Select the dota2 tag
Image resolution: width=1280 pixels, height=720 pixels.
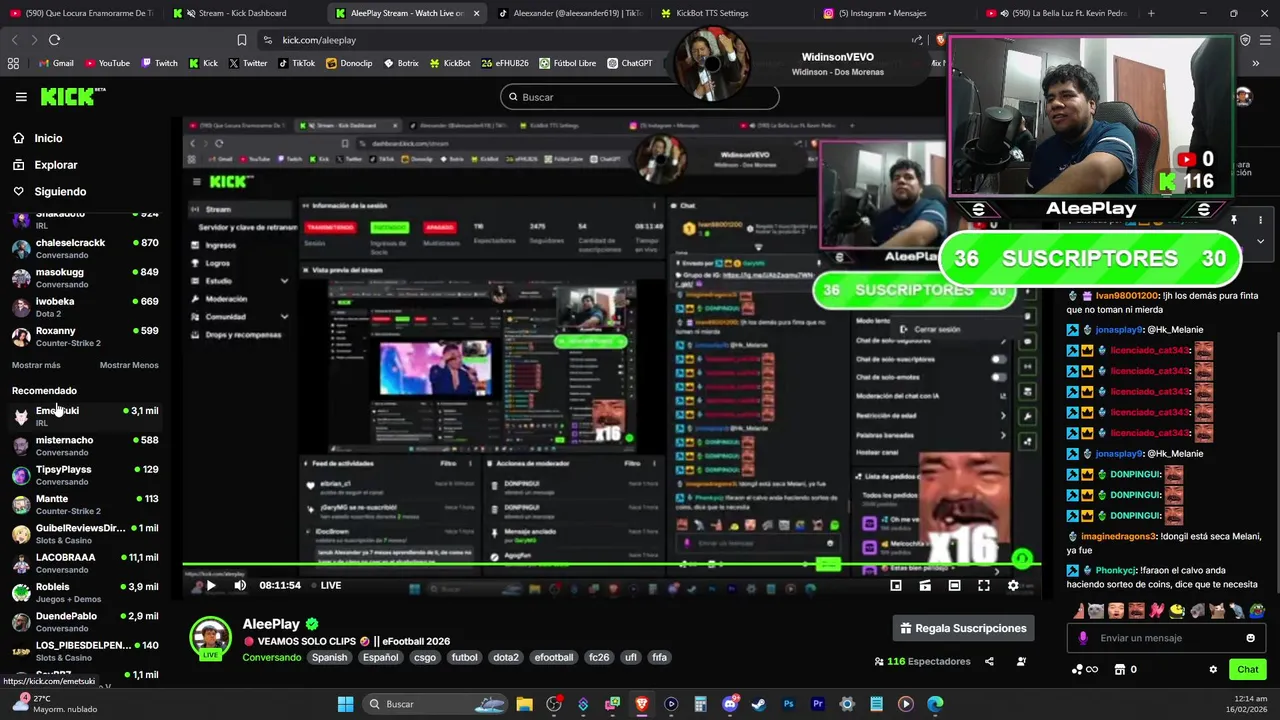(506, 658)
